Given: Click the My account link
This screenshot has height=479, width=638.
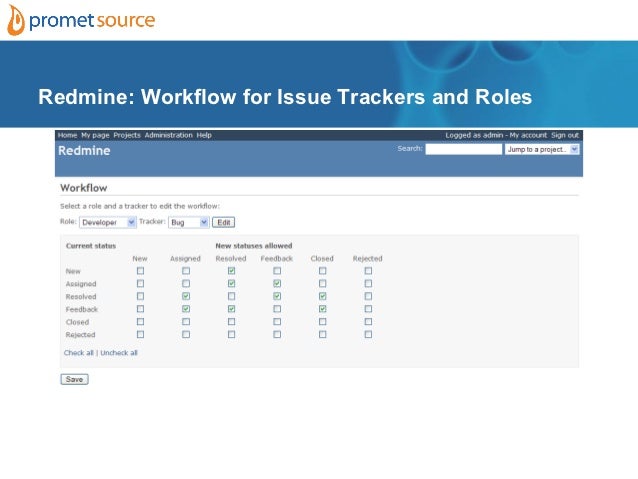Looking at the screenshot, I should (528, 135).
